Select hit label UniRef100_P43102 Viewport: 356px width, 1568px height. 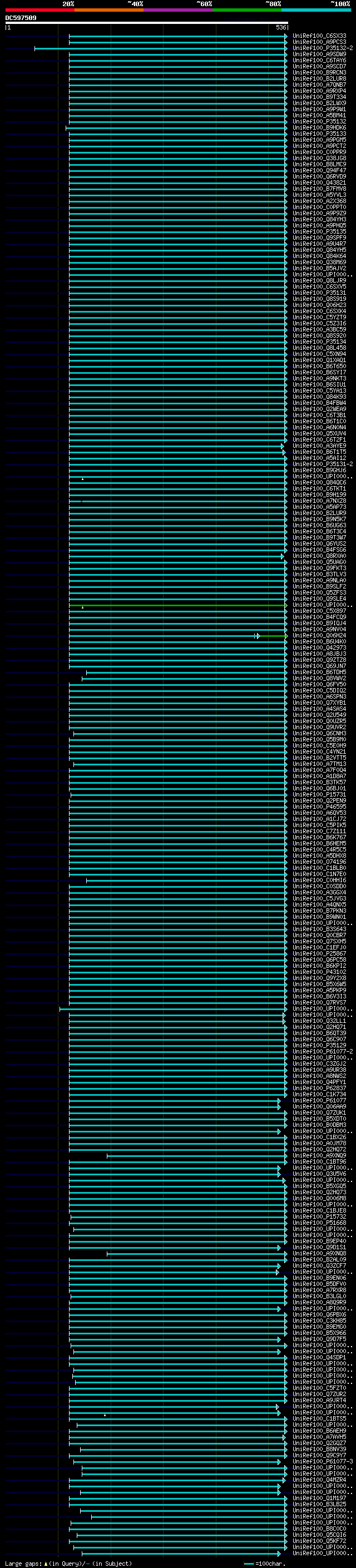point(319,973)
